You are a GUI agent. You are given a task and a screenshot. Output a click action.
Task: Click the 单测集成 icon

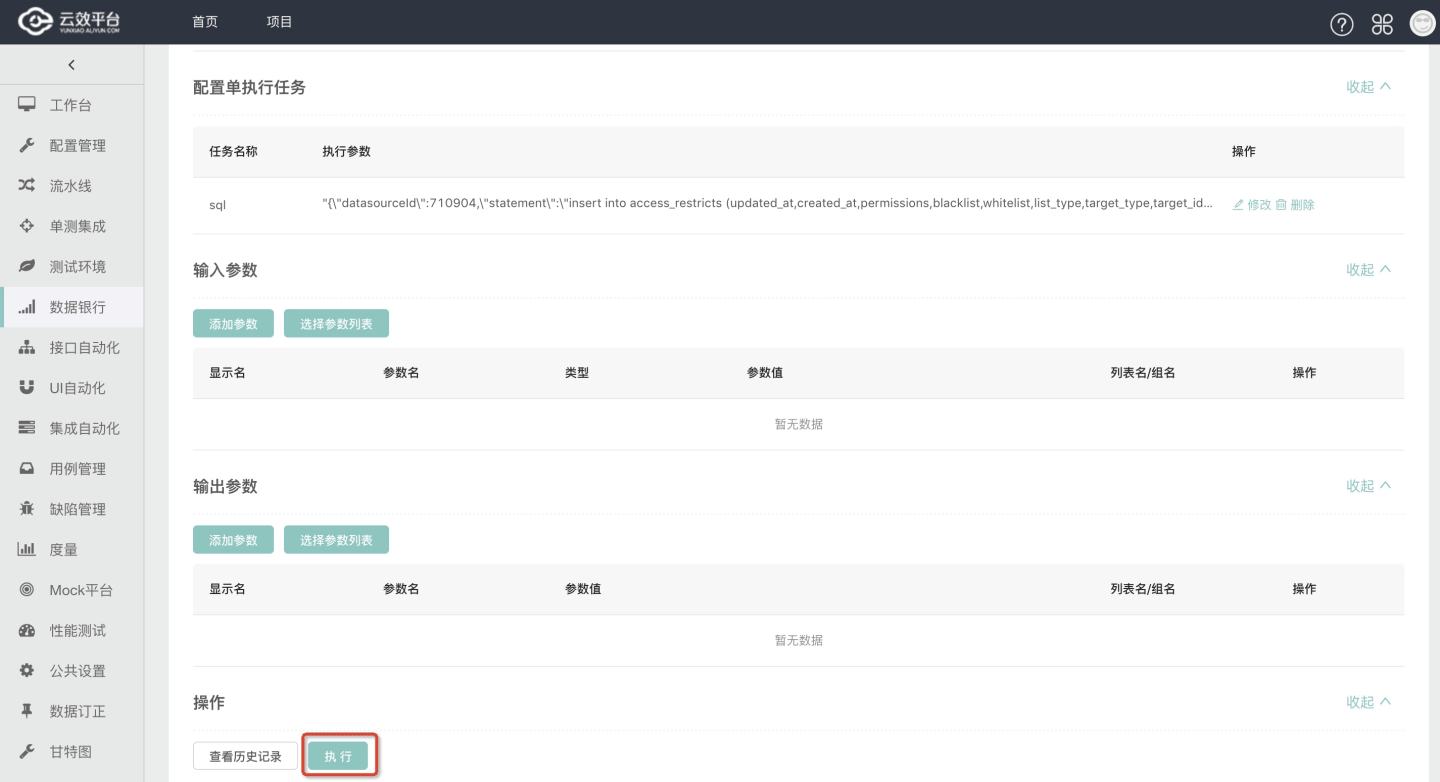(x=27, y=226)
